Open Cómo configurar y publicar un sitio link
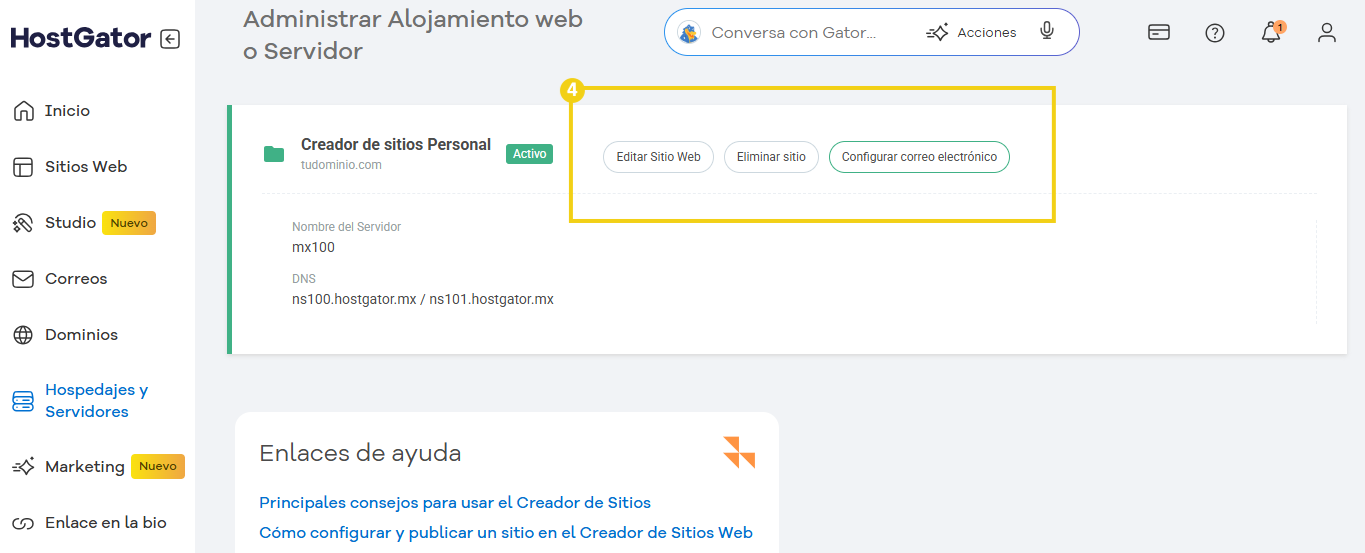1365x553 pixels. click(506, 533)
